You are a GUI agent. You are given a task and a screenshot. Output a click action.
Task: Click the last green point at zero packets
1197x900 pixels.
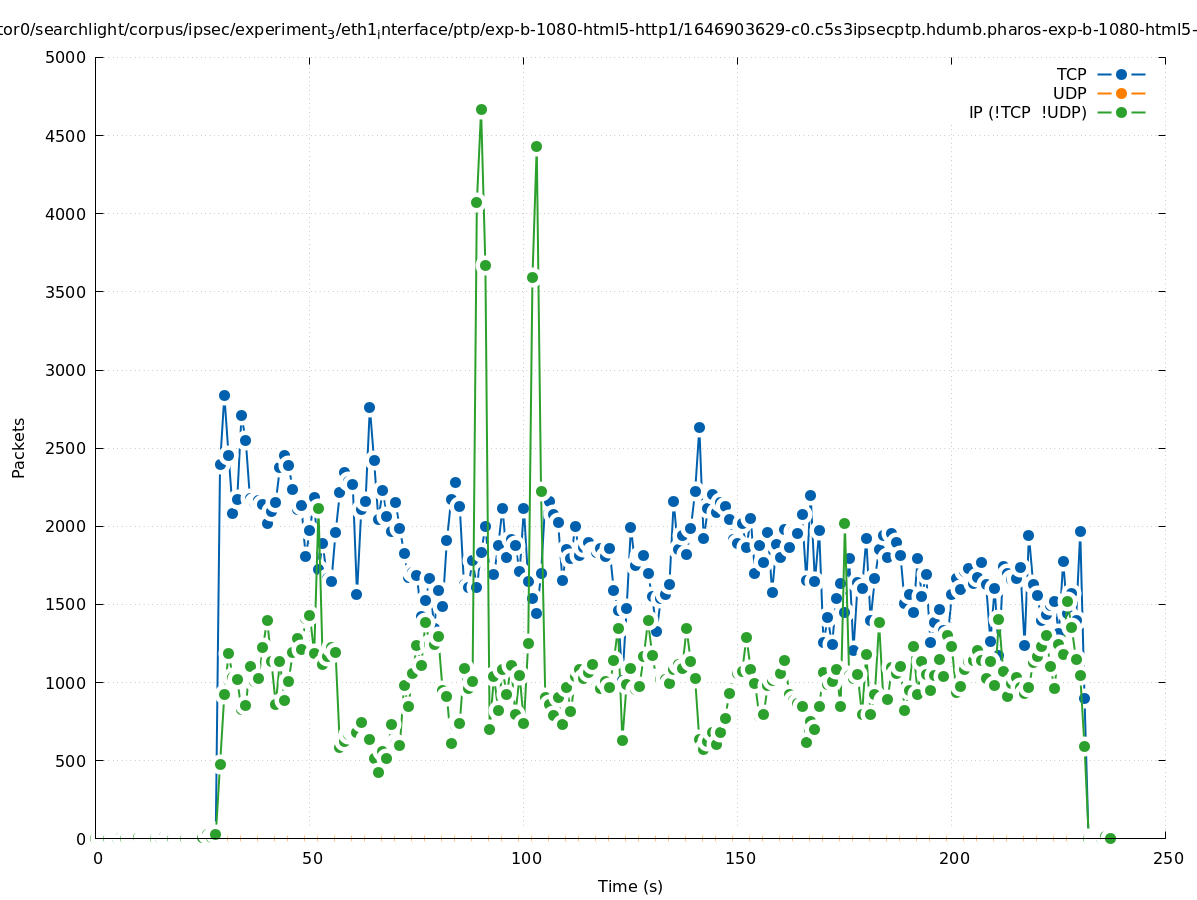[x=1109, y=838]
